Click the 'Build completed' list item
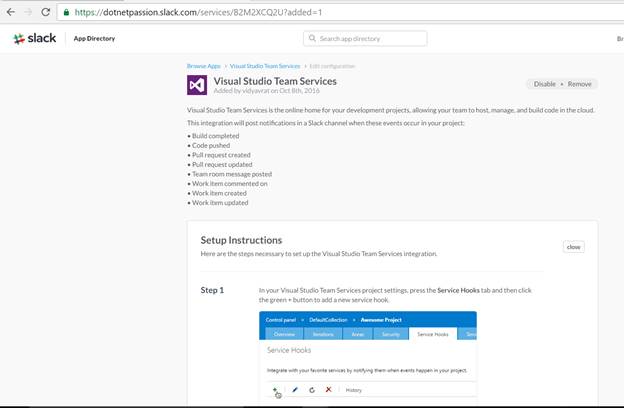This screenshot has width=624, height=408. pyautogui.click(x=215, y=136)
